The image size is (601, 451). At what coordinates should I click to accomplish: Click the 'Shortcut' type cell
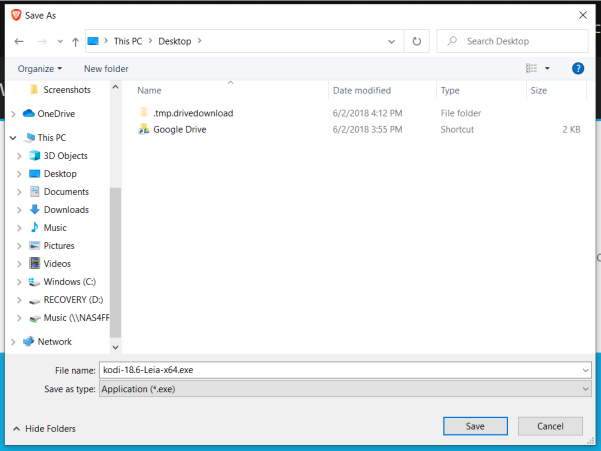[x=457, y=130]
